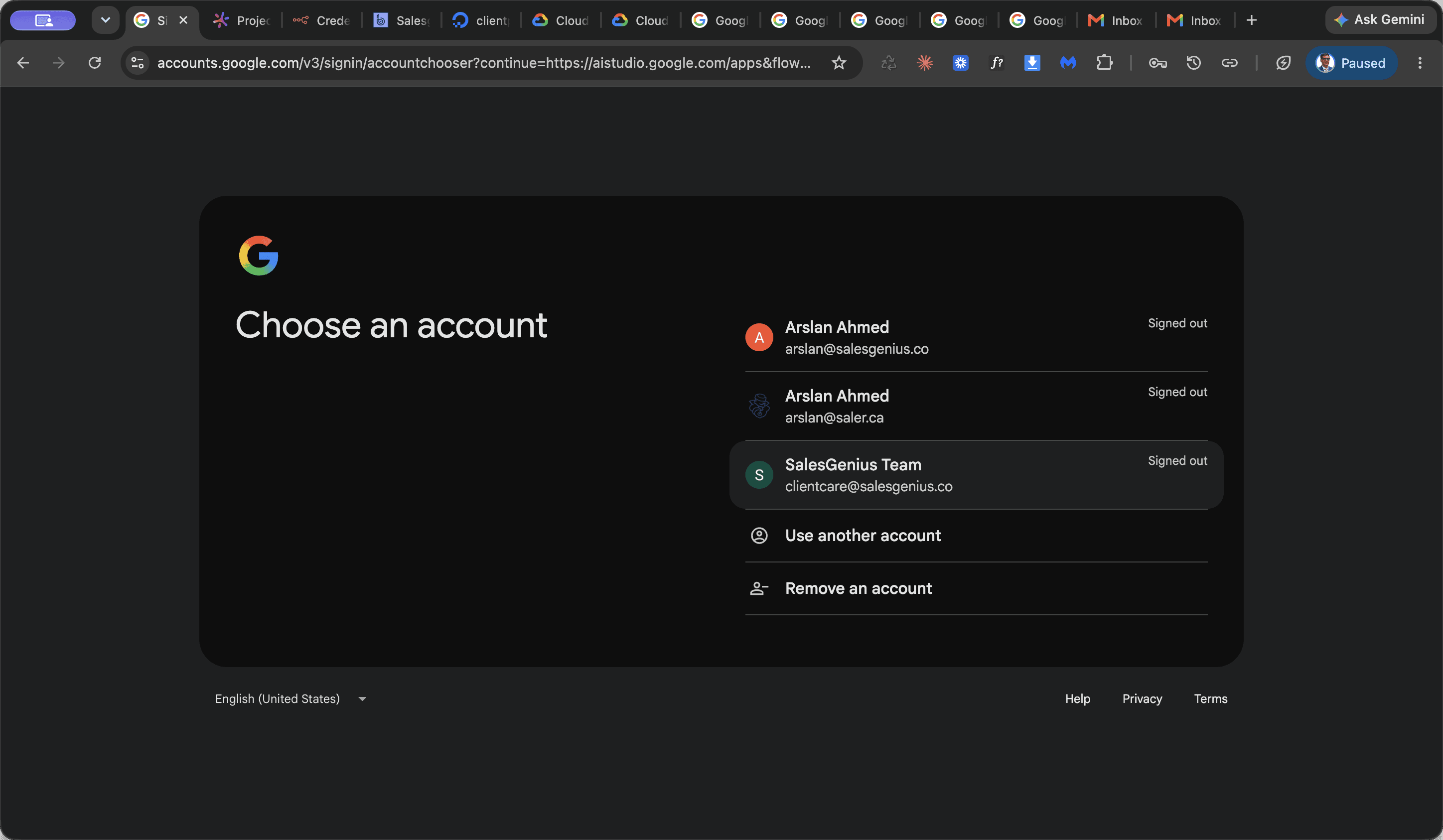The image size is (1443, 840).
Task: Click the saler.ca account avatar
Action: pyautogui.click(x=759, y=406)
